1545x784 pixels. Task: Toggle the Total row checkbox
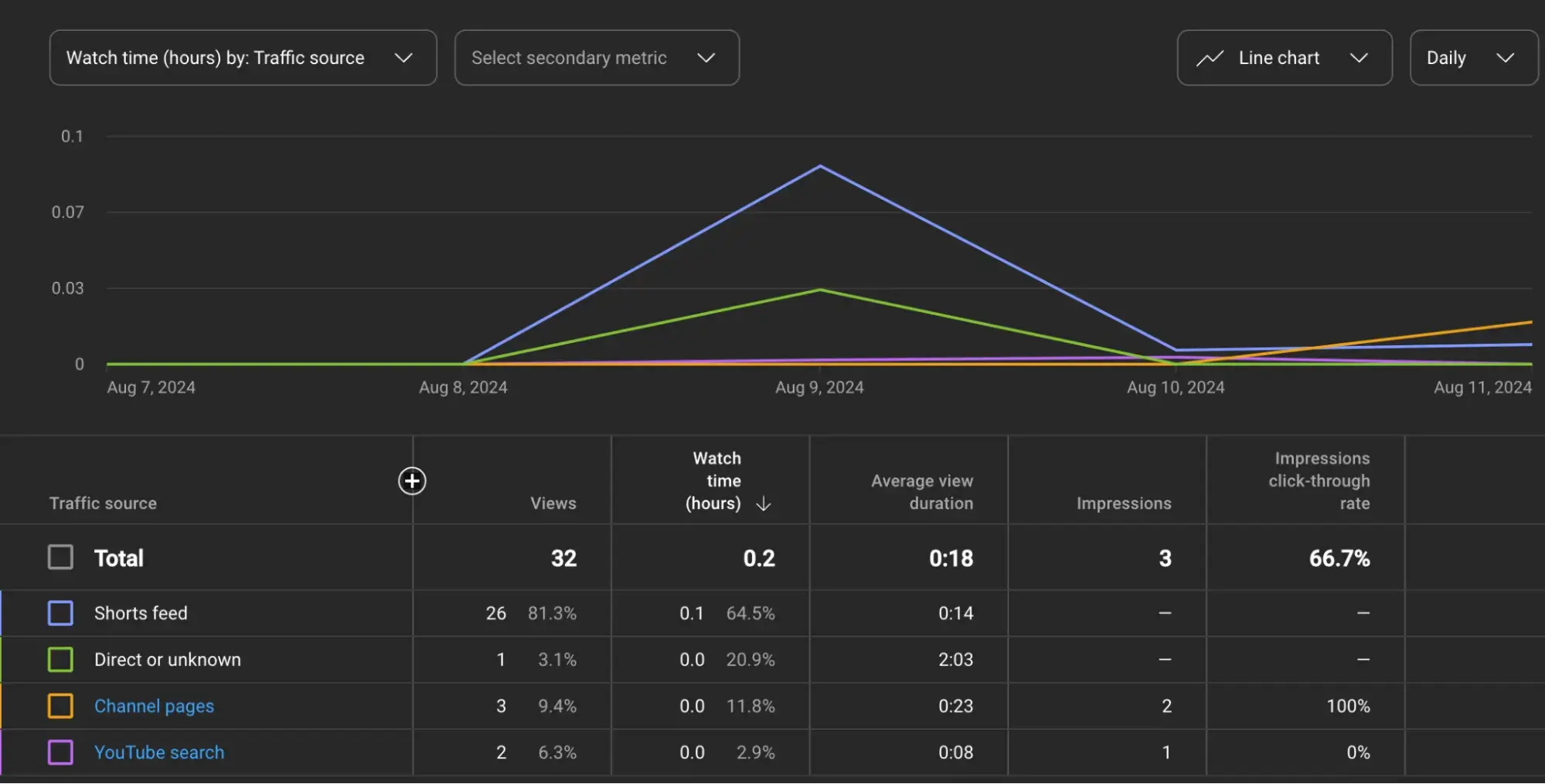point(60,558)
